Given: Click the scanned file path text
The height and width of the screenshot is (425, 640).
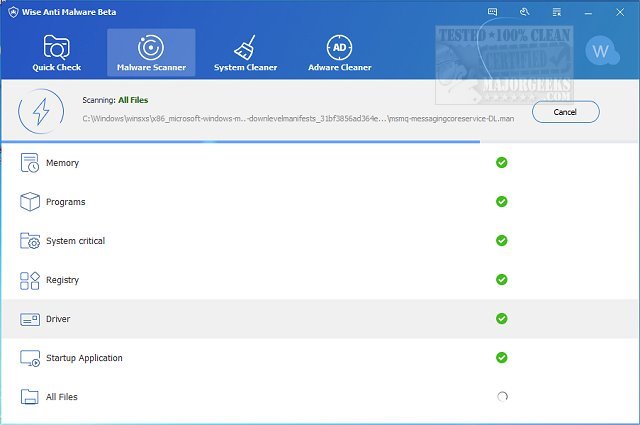Looking at the screenshot, I should point(298,119).
